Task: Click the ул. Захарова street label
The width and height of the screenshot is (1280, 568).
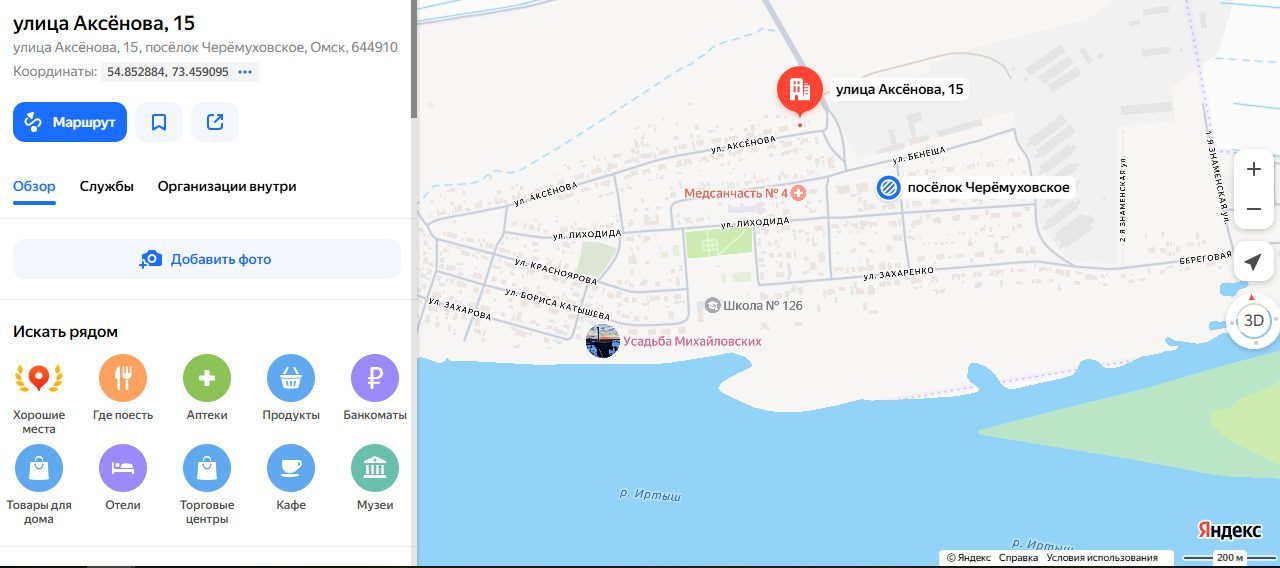Action: (460, 307)
